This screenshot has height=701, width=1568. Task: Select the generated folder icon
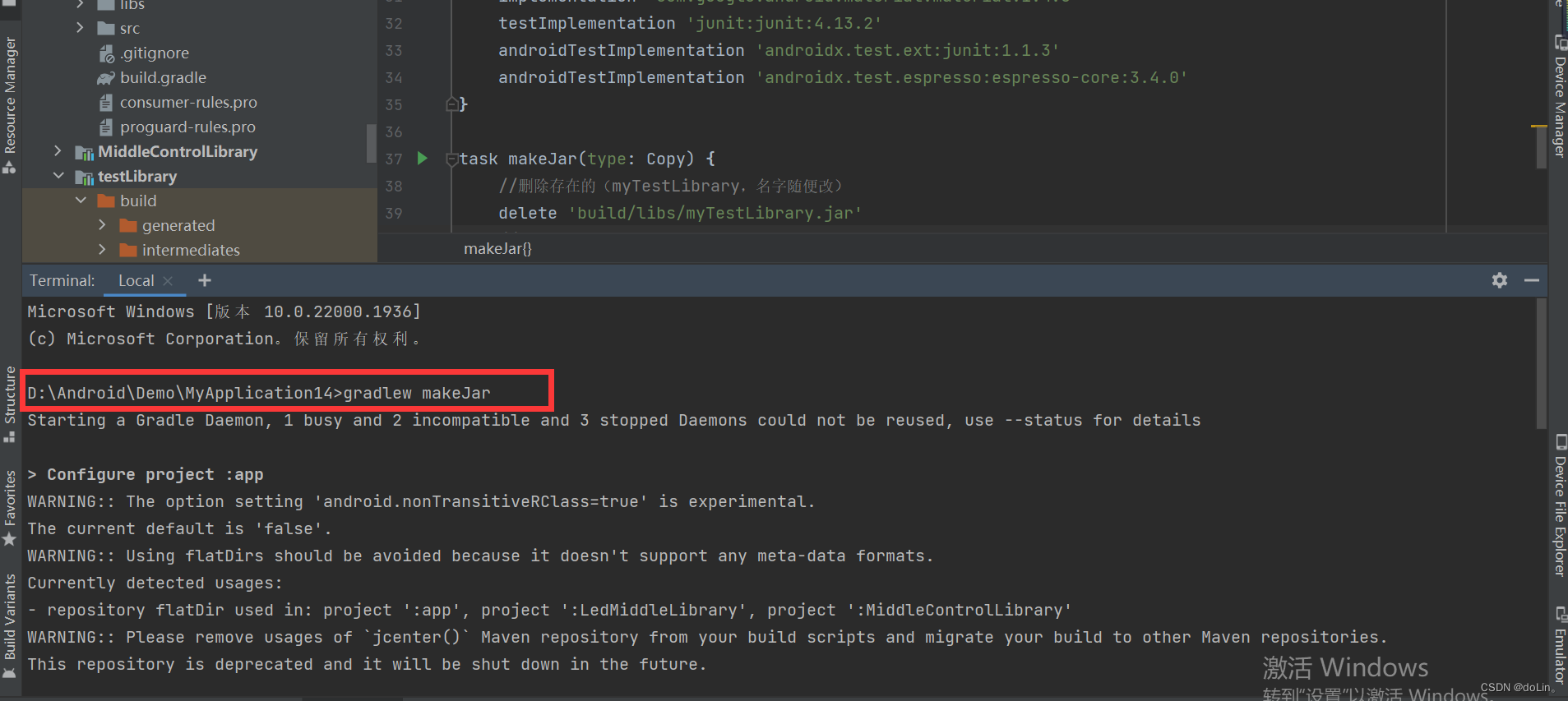point(127,225)
